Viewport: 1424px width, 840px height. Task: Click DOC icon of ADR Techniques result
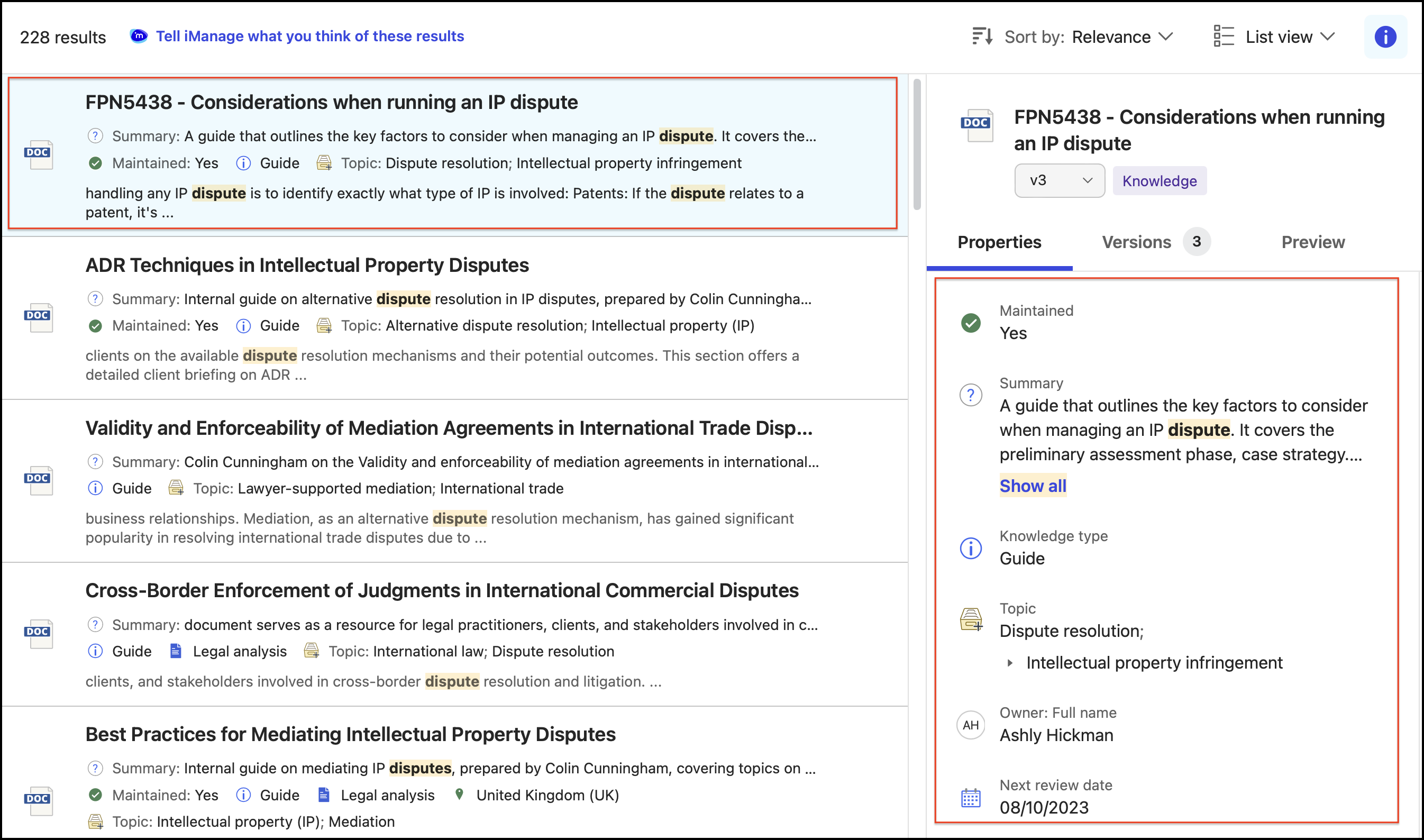pos(39,317)
